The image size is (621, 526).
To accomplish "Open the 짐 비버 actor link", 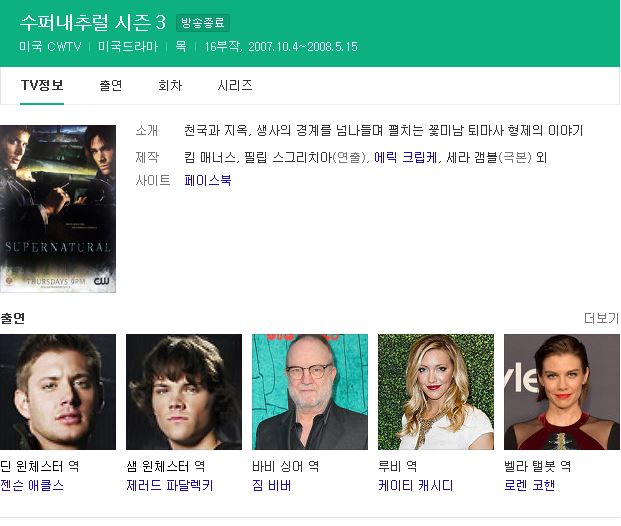I will [271, 485].
